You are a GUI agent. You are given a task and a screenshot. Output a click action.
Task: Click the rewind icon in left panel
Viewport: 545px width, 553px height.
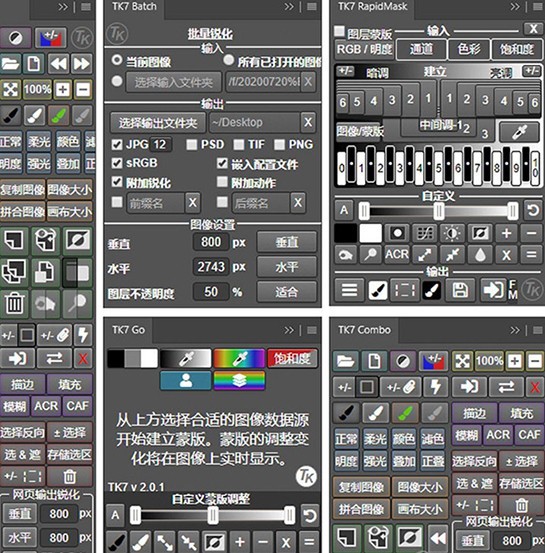click(x=58, y=64)
